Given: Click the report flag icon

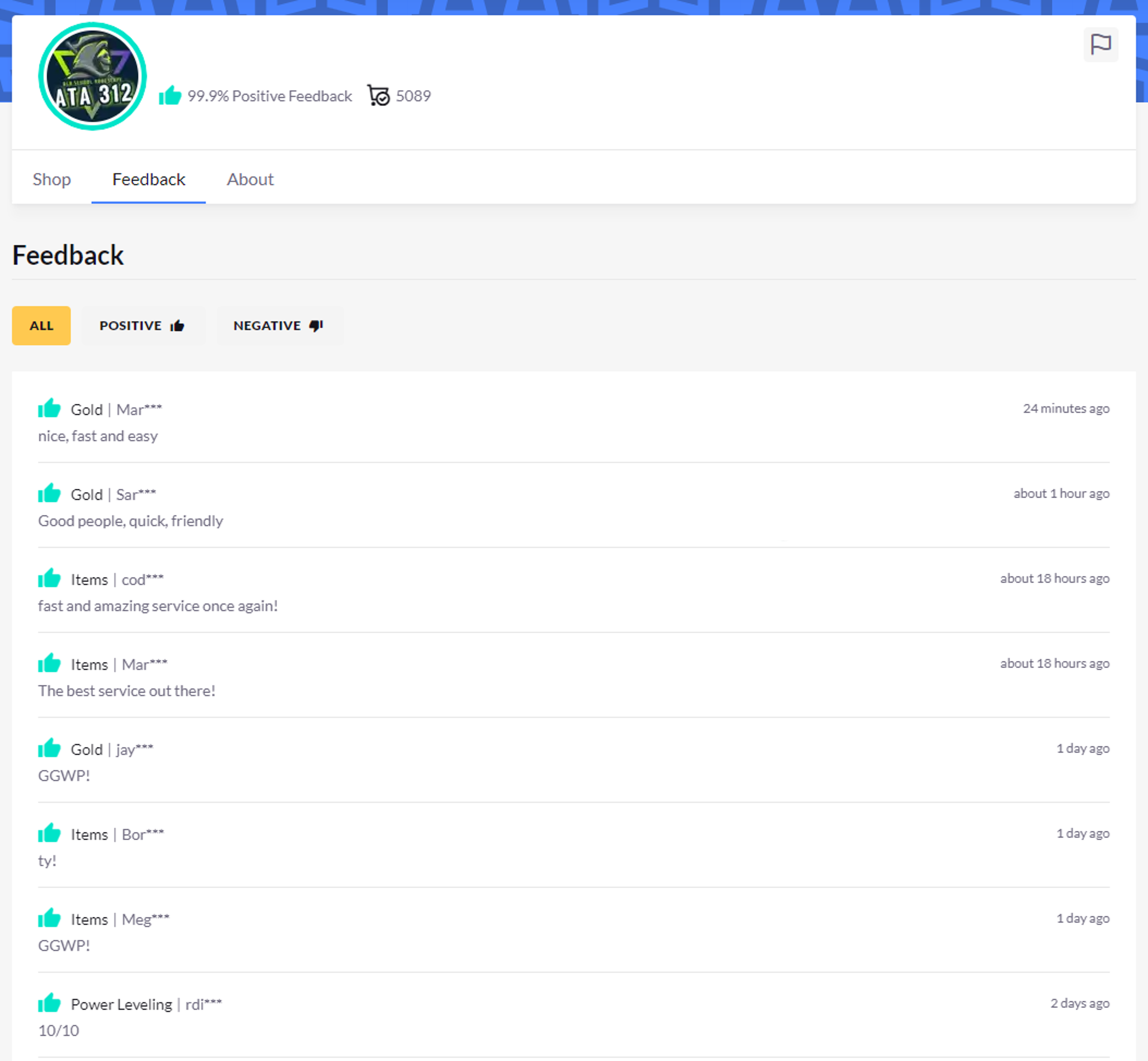Looking at the screenshot, I should click(x=1101, y=44).
